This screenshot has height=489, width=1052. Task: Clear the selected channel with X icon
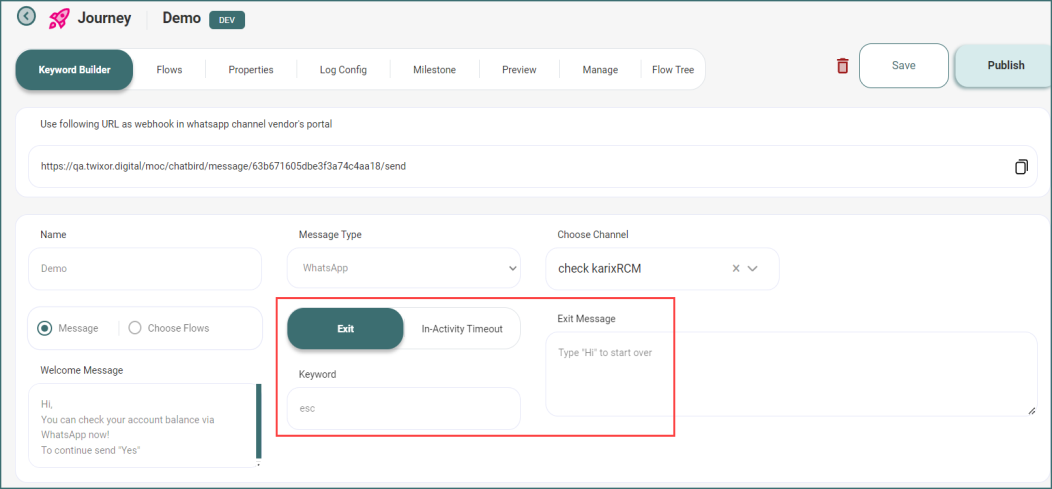pyautogui.click(x=736, y=268)
